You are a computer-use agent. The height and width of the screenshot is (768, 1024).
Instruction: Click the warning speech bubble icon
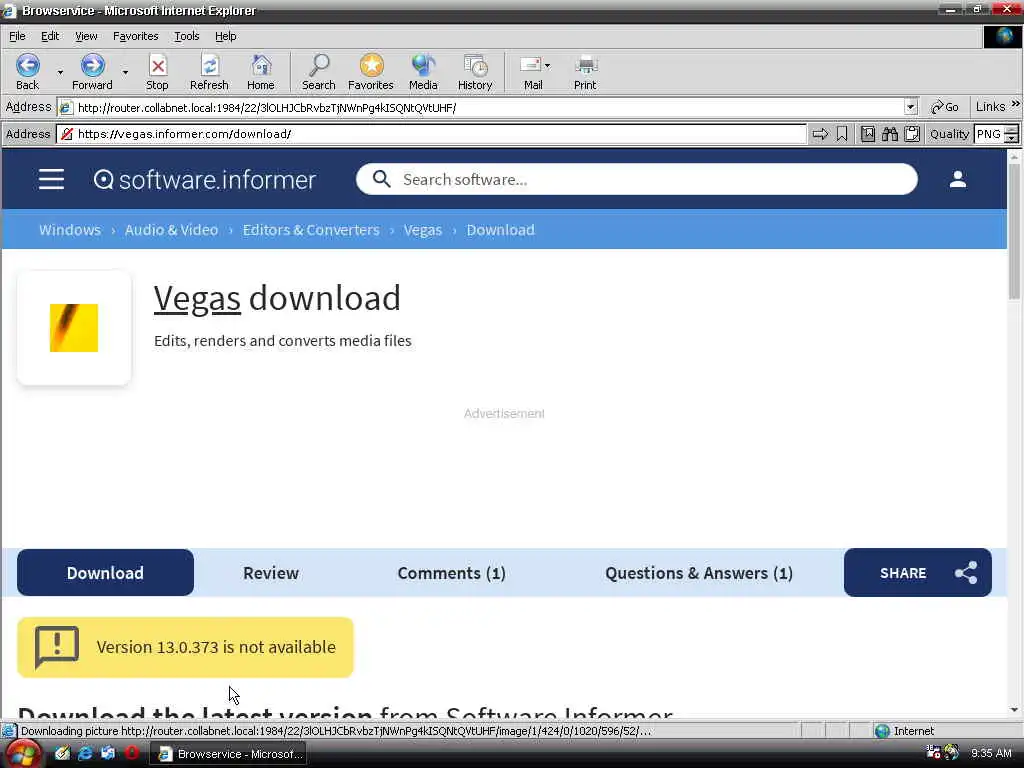point(57,647)
